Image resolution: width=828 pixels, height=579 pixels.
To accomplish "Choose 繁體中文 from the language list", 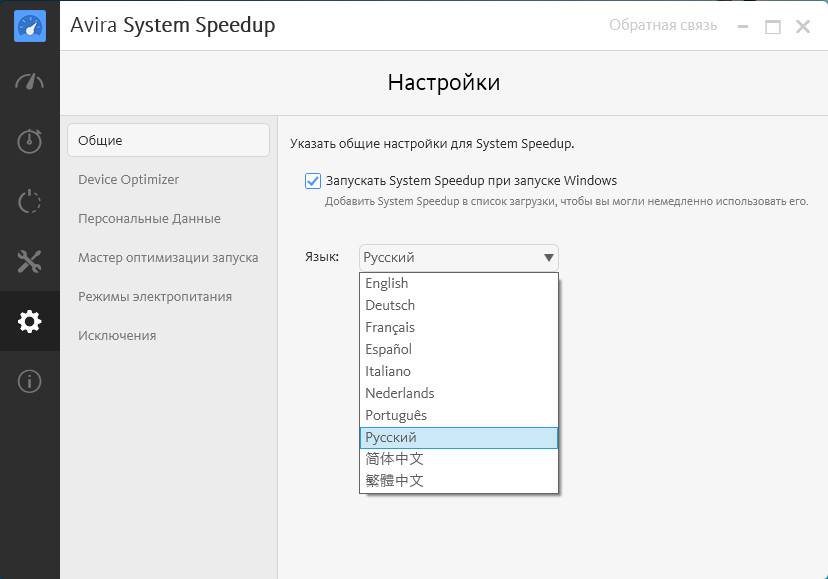I will point(458,481).
